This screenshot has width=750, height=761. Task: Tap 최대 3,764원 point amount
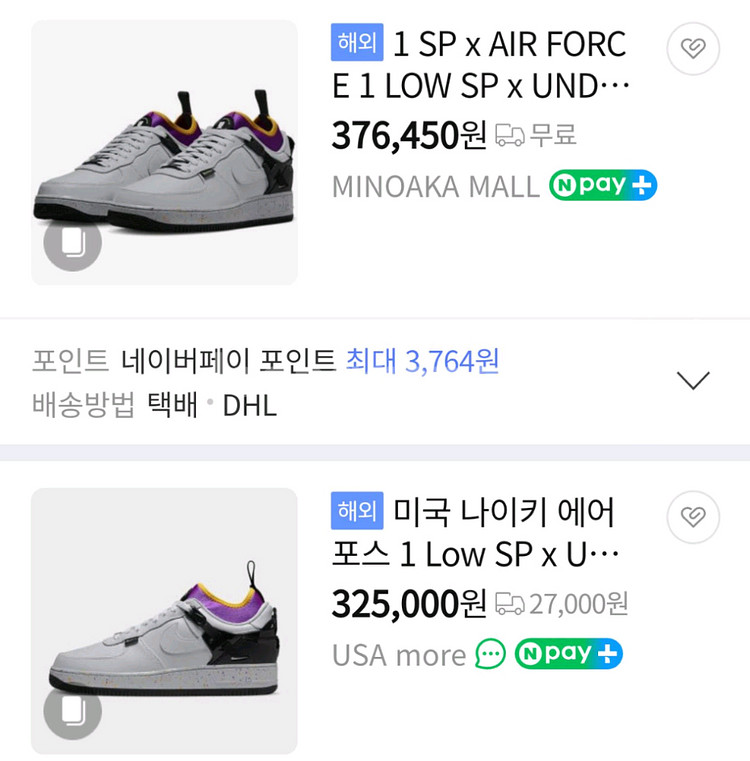coord(422,361)
